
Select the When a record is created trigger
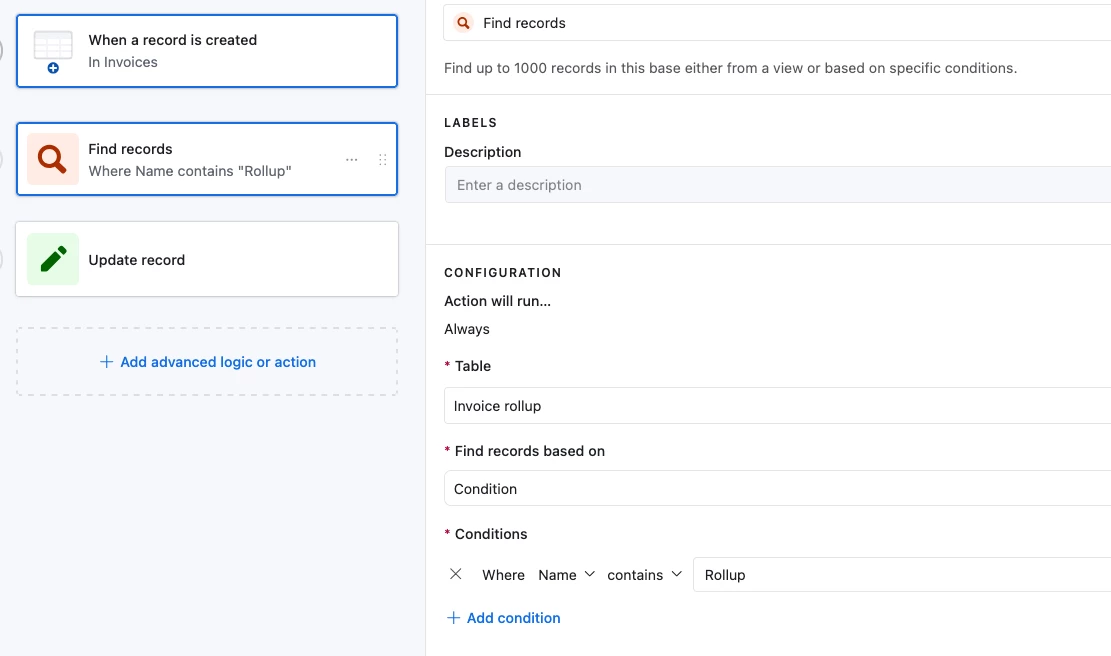click(207, 51)
